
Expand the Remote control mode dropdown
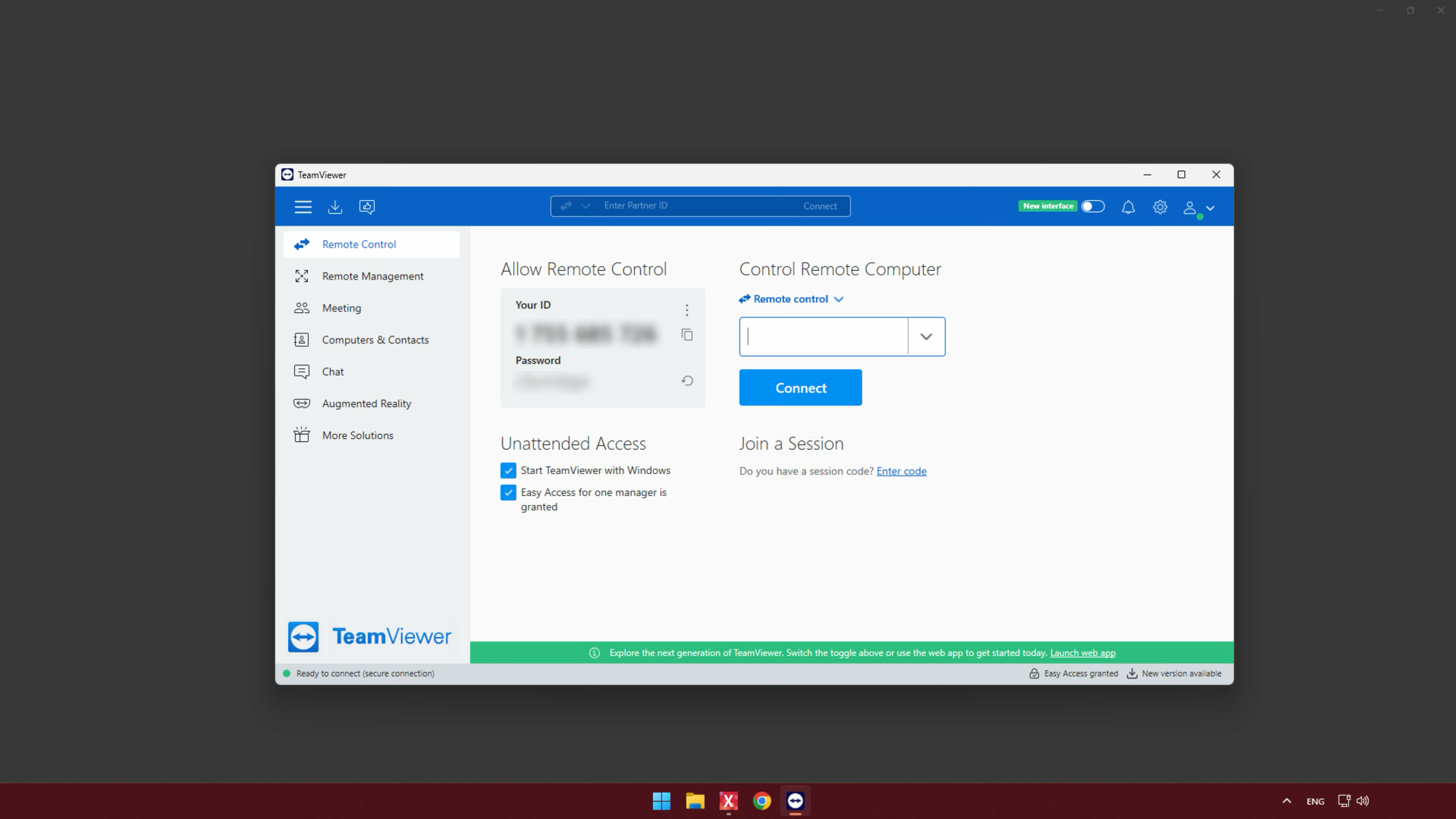(791, 299)
